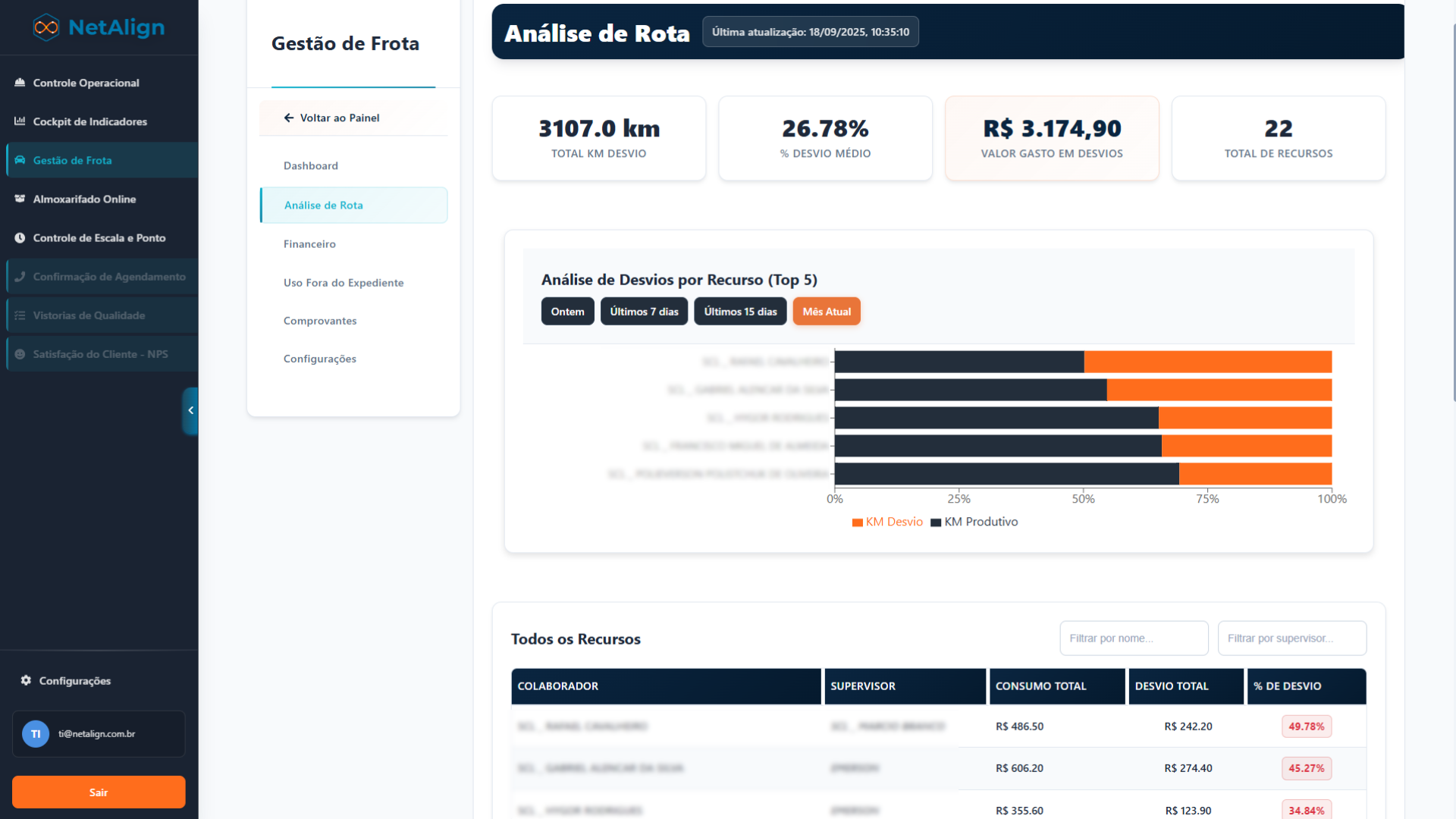Image resolution: width=1456 pixels, height=819 pixels.
Task: Click the Gestão de Frota truck icon
Action: [18, 160]
